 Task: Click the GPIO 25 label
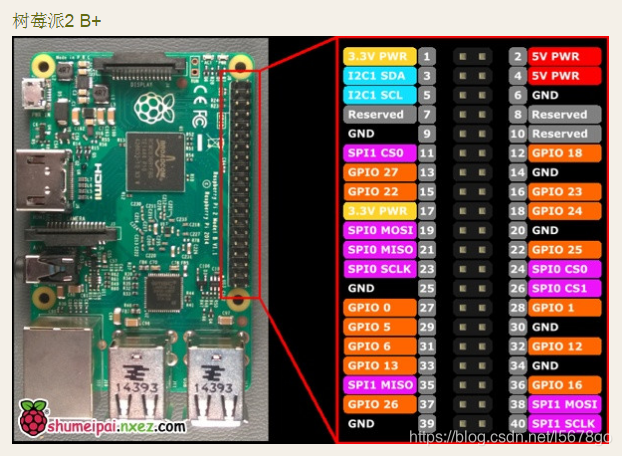click(564, 250)
